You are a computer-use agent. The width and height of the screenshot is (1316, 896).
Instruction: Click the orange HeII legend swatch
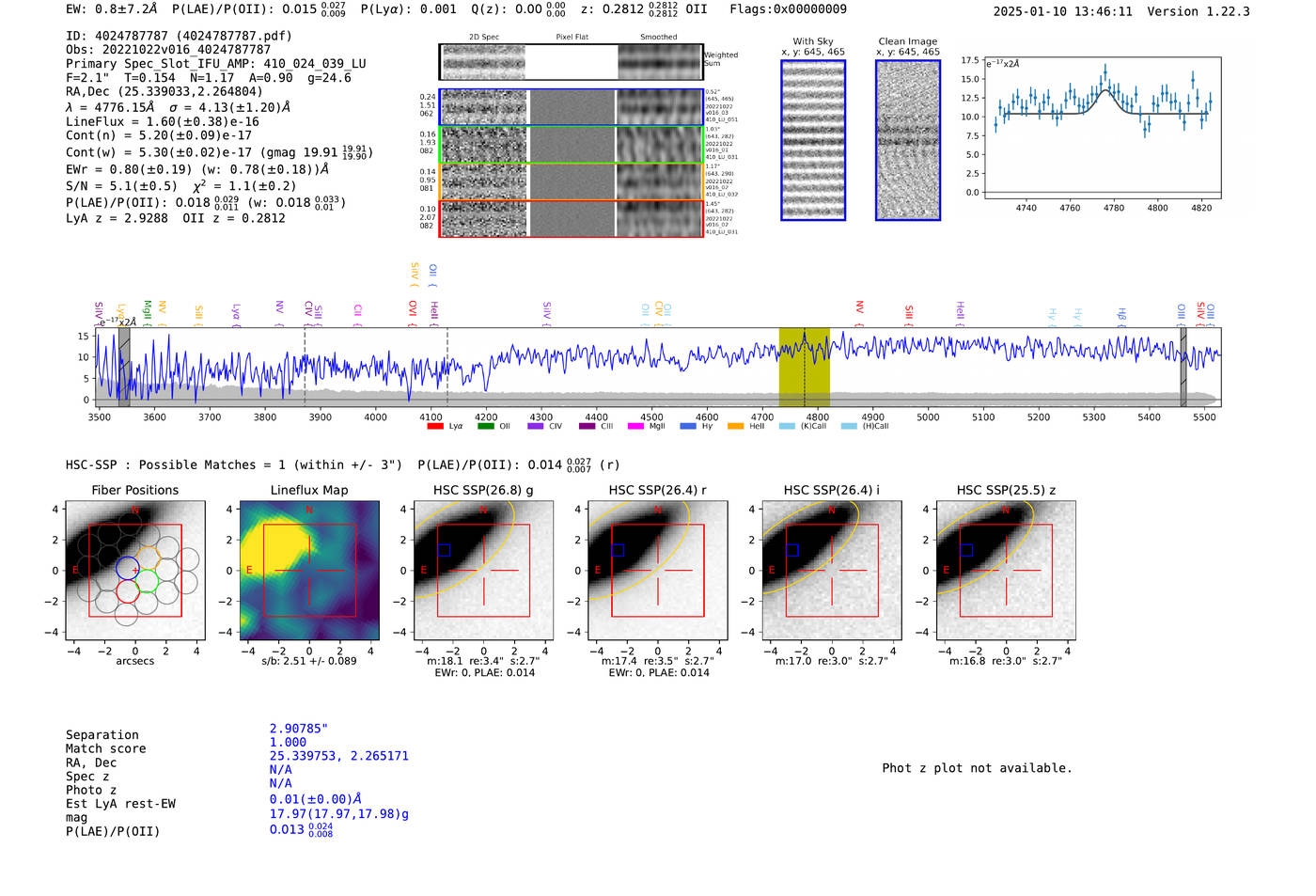point(736,426)
